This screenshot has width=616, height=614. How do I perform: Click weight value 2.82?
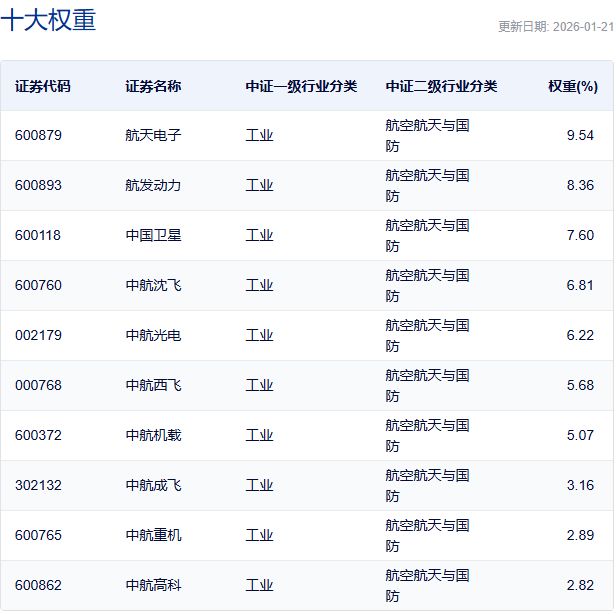click(580, 585)
